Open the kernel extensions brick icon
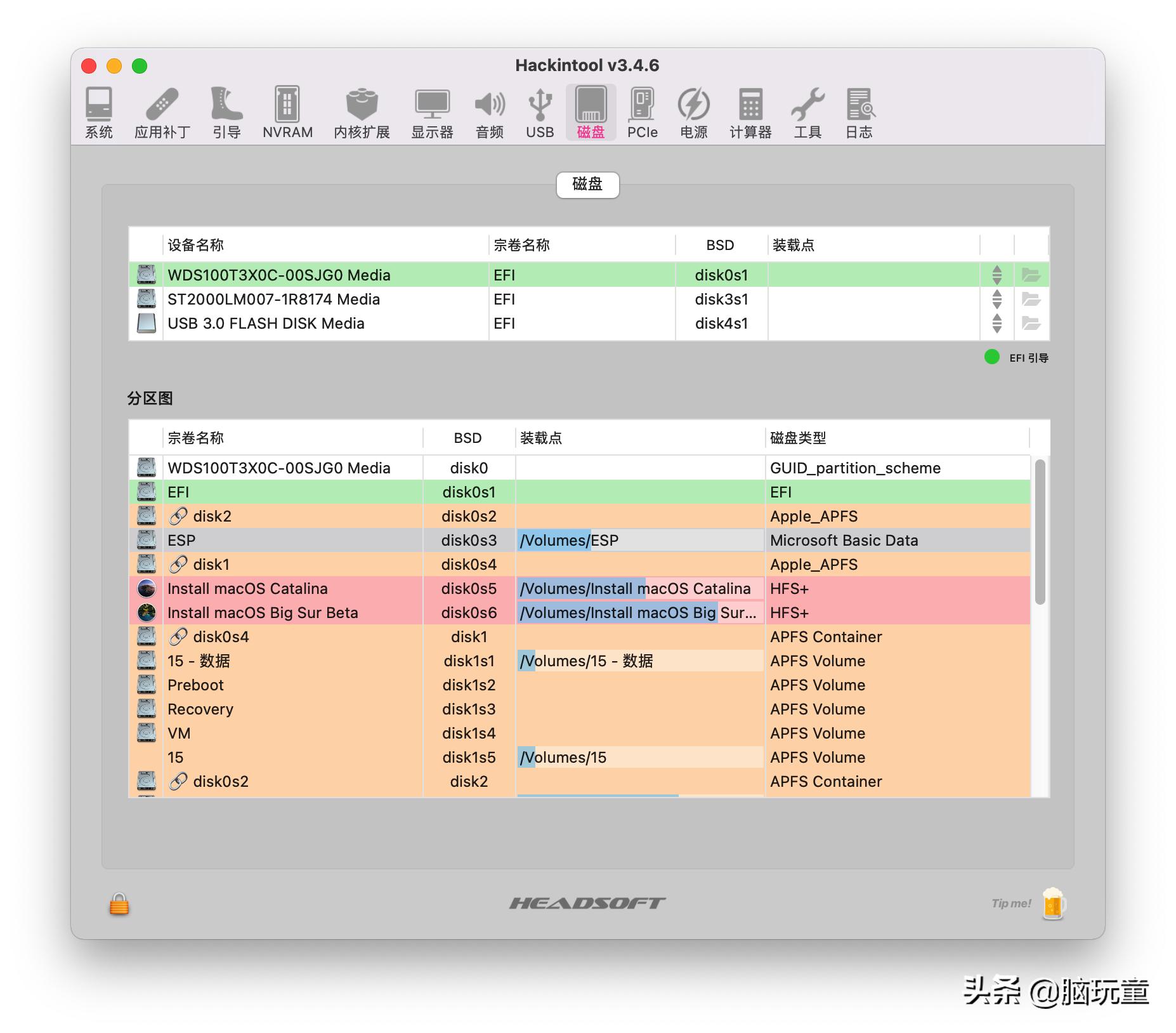This screenshot has height=1033, width=1176. tap(362, 112)
